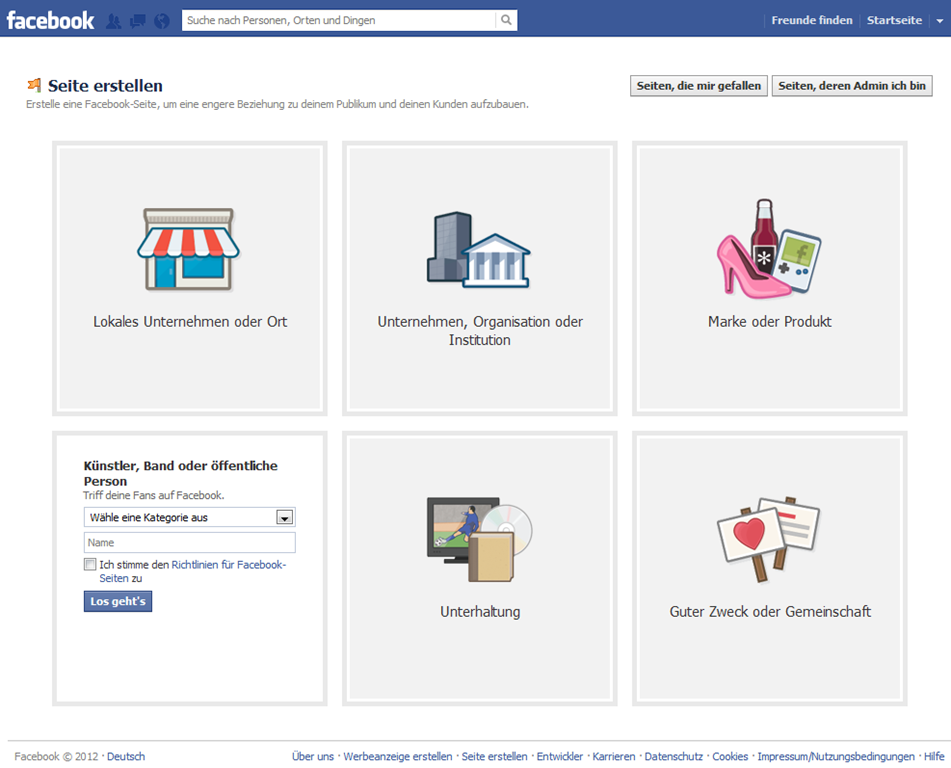This screenshot has width=951, height=768.
Task: Select Guter Zweck oder Gemeinschaft label
Action: tap(770, 611)
